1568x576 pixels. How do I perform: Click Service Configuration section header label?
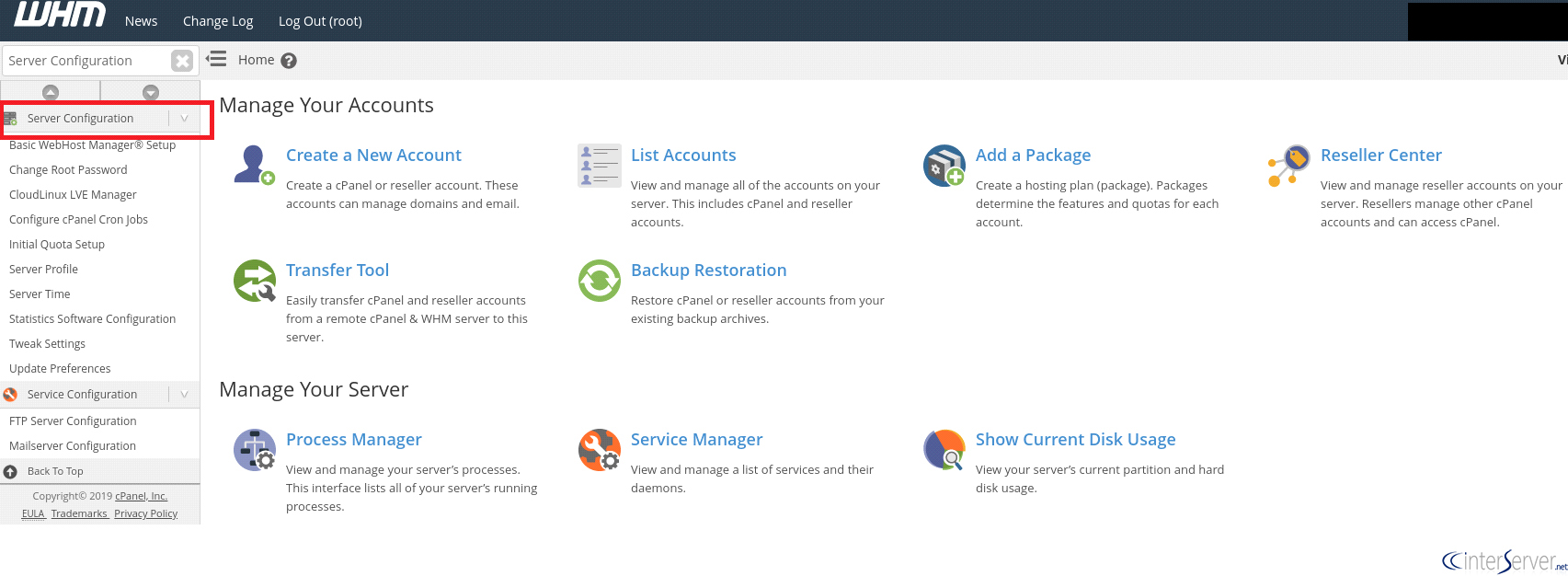(82, 395)
